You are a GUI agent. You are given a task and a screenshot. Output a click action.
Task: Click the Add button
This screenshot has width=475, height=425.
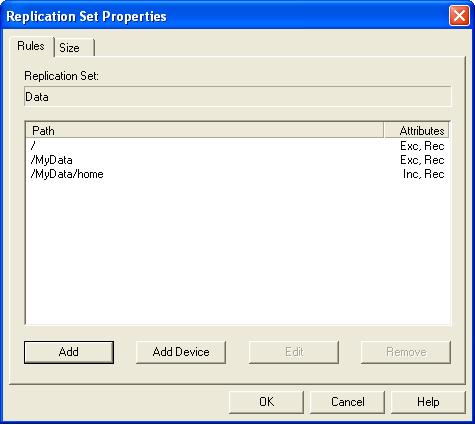tap(69, 352)
